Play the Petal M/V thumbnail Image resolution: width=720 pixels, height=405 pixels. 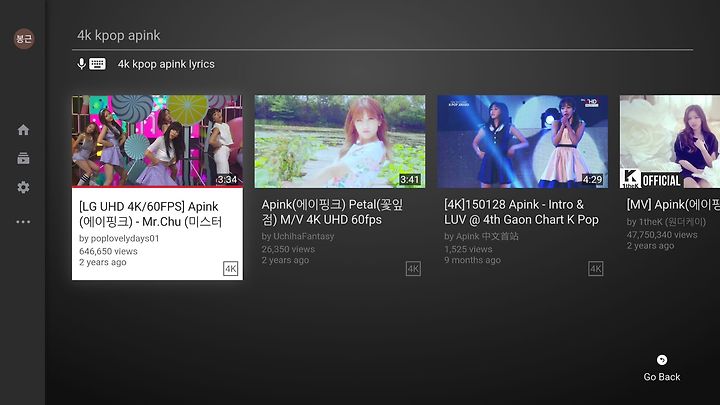340,141
